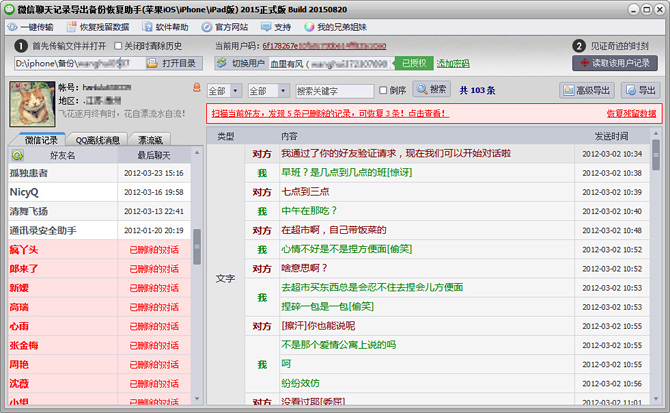
Task: Click the 读取该用户记录 button
Action: tap(615, 63)
